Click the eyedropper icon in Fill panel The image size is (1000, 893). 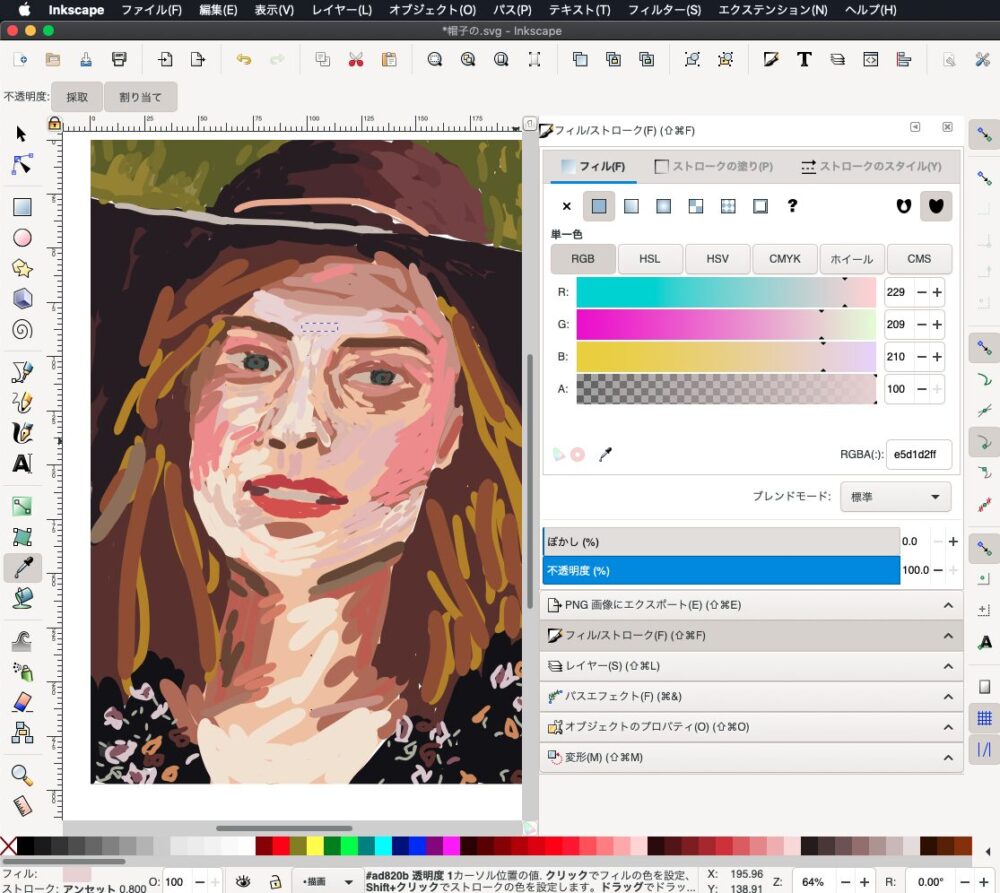point(605,455)
